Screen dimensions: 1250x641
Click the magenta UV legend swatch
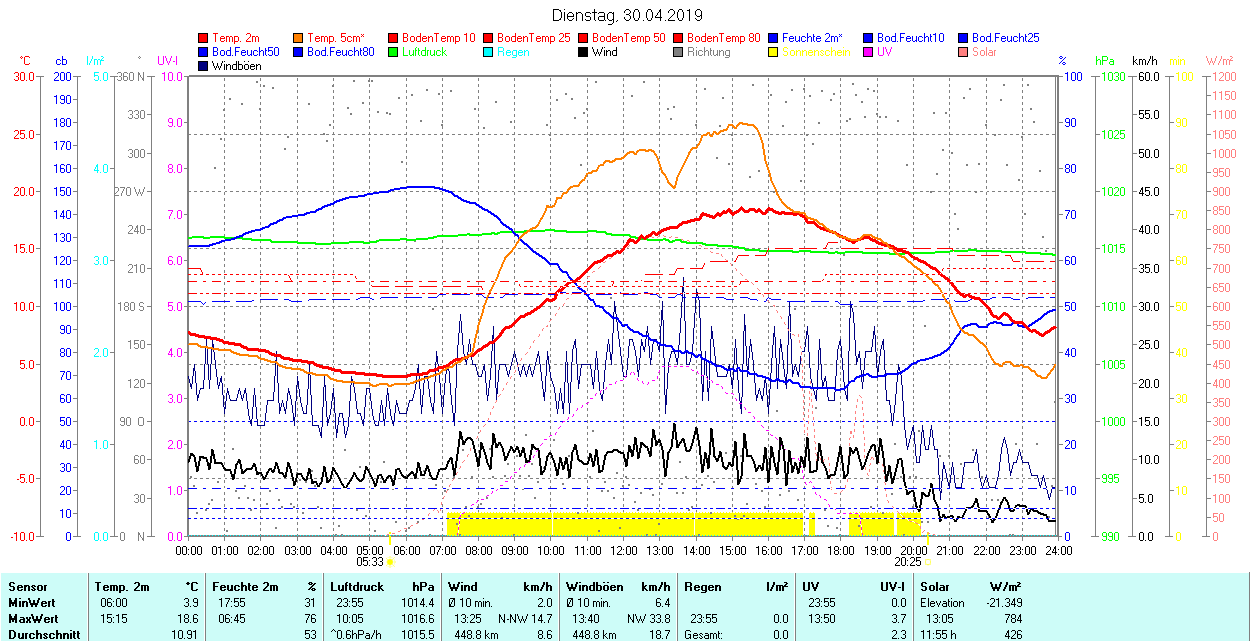click(869, 52)
